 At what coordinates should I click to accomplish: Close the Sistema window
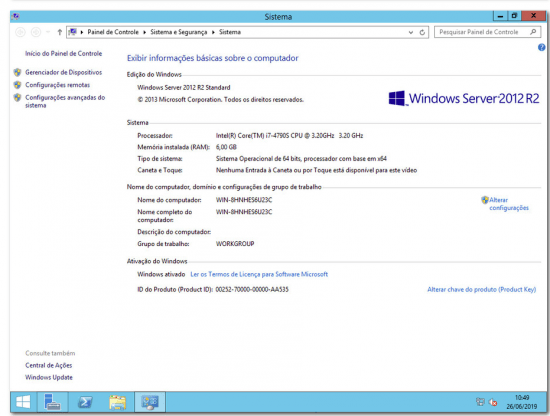533,16
